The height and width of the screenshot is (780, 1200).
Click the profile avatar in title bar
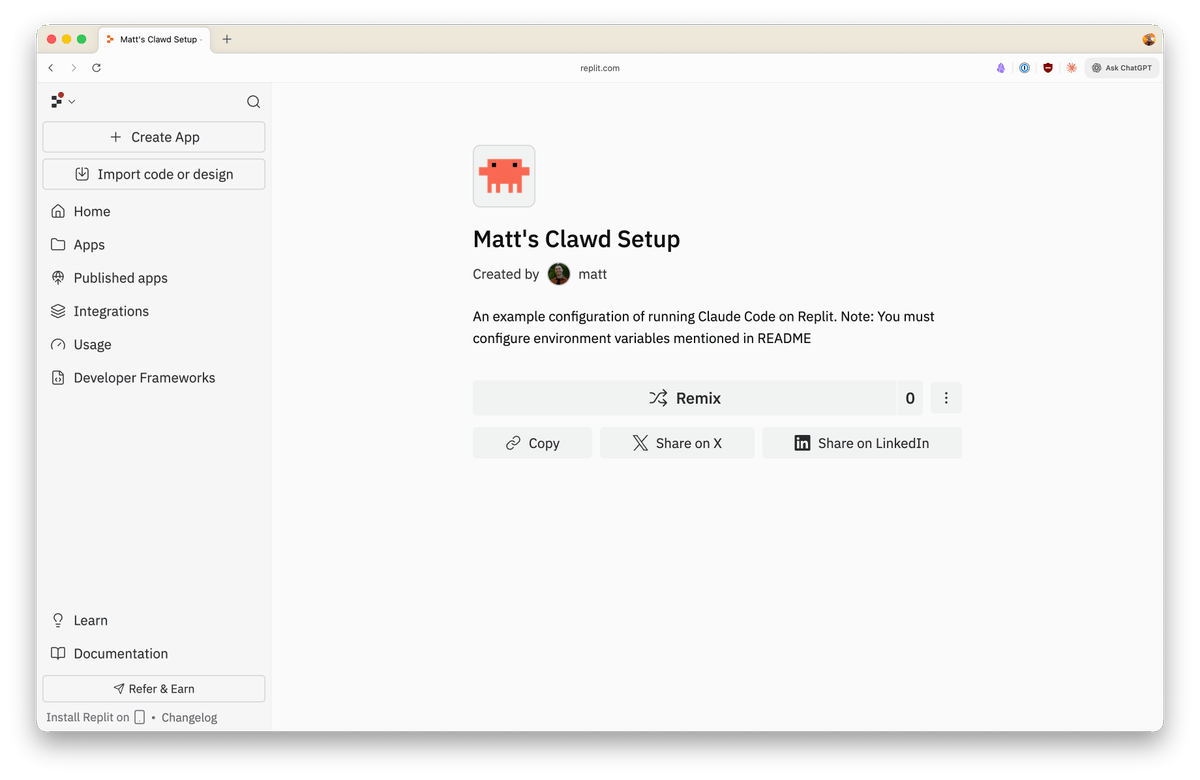1149,39
